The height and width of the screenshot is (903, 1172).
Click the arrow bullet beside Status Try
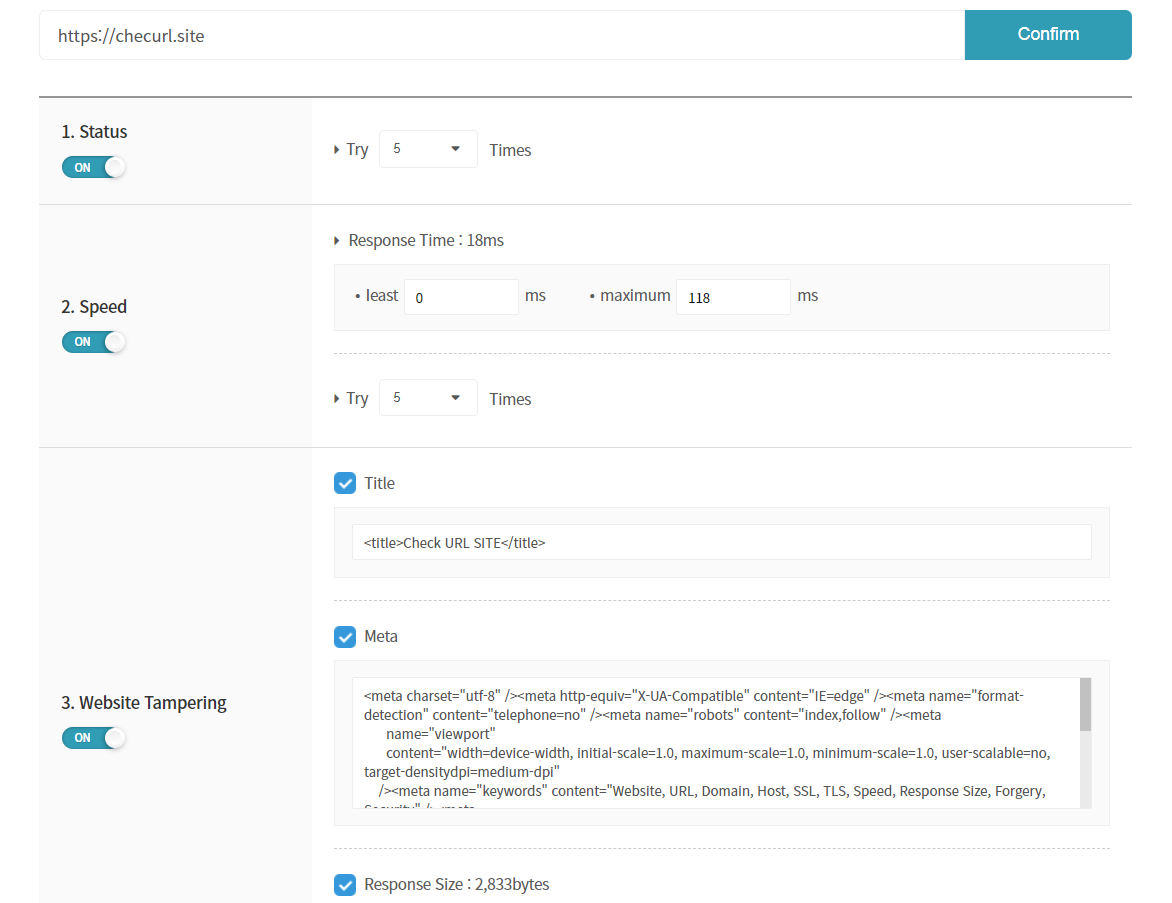pyautogui.click(x=337, y=150)
